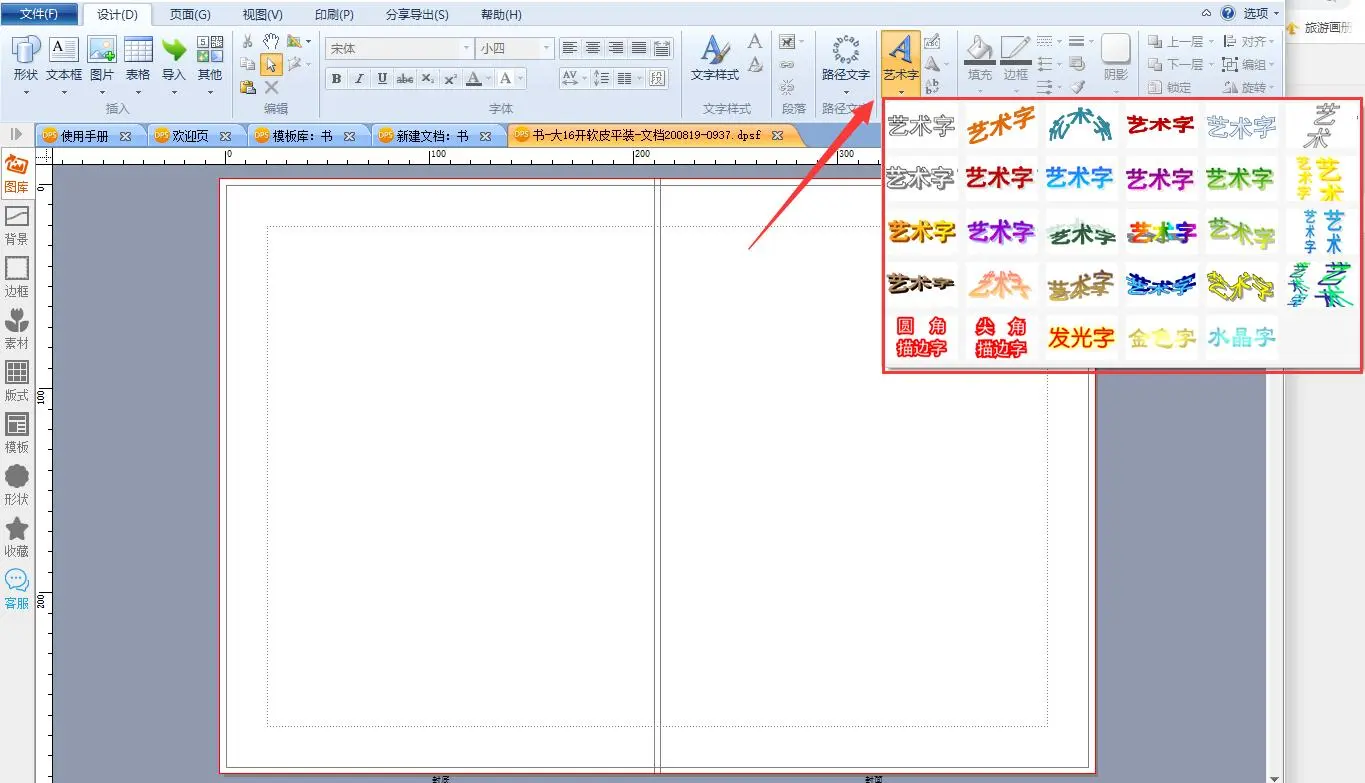The height and width of the screenshot is (783, 1365).
Task: Insert a table using 表格 icon
Action: (x=138, y=58)
